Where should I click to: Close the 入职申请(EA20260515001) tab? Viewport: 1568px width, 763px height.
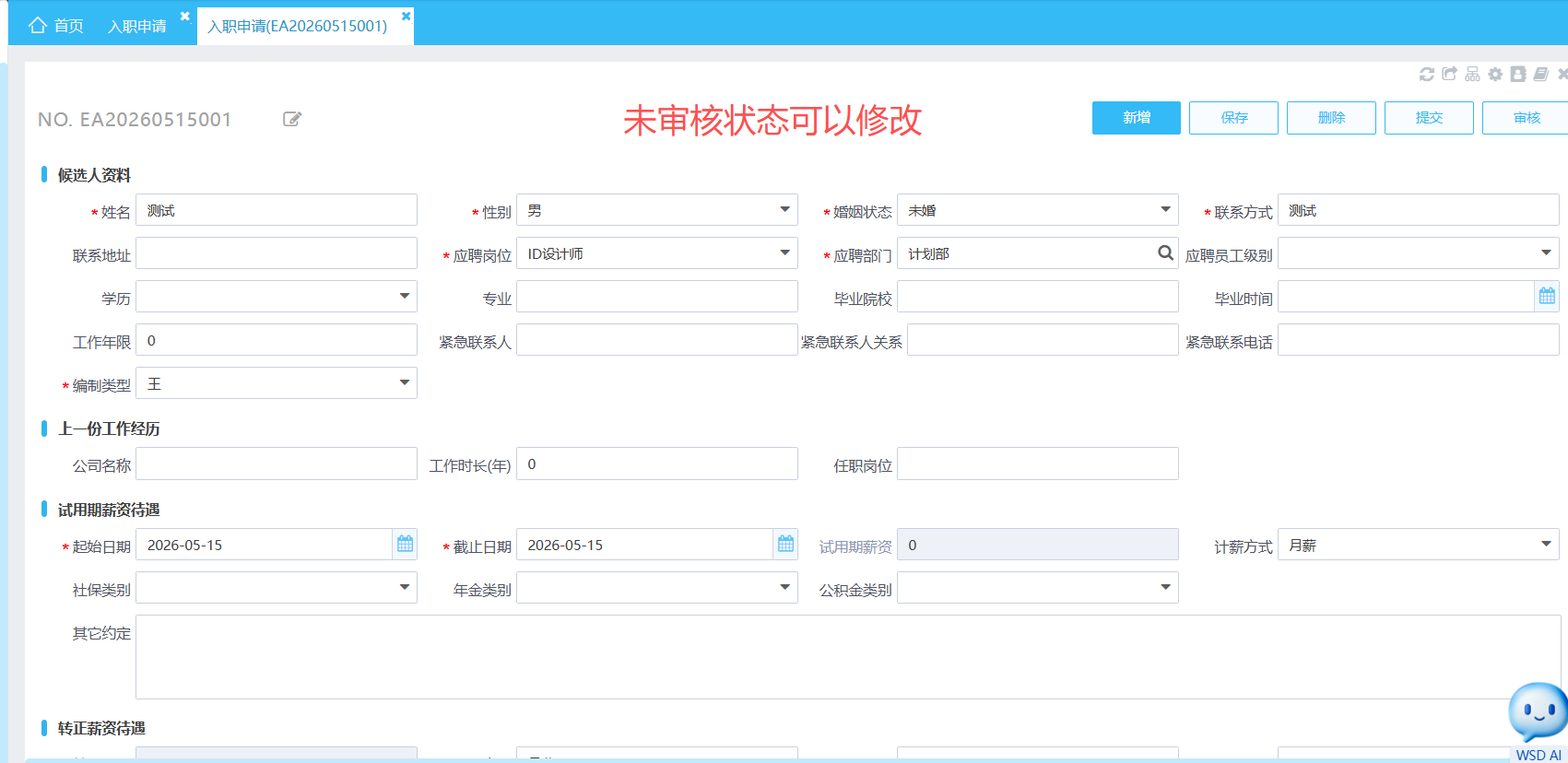point(407,16)
